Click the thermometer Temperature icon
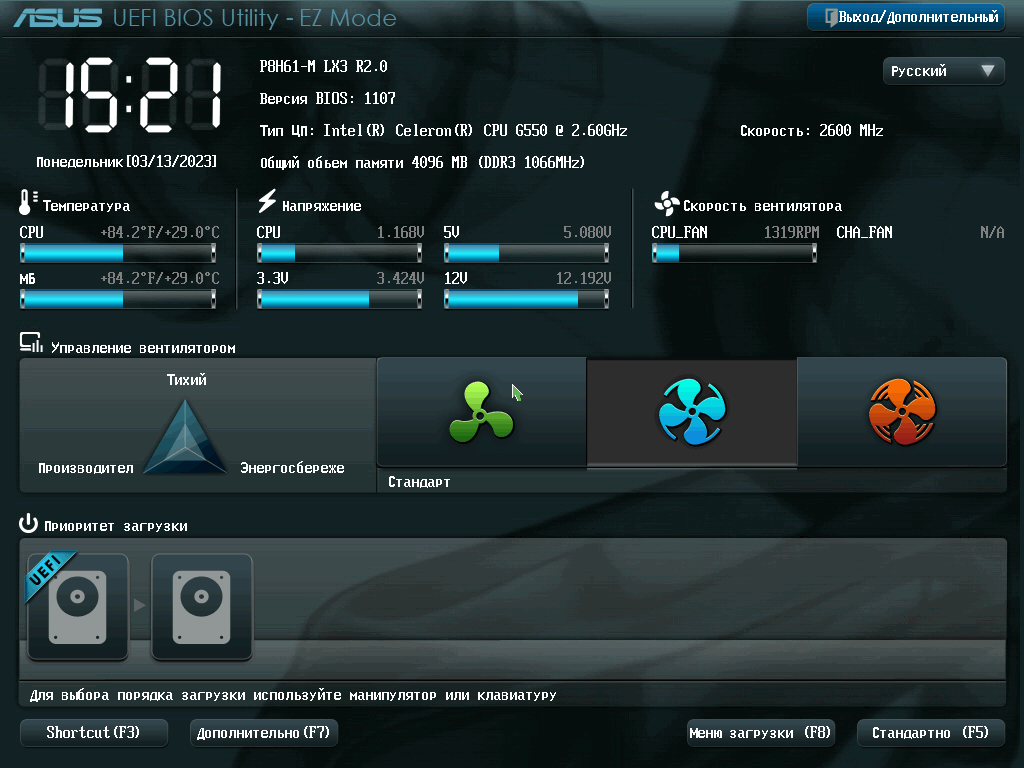 [27, 202]
